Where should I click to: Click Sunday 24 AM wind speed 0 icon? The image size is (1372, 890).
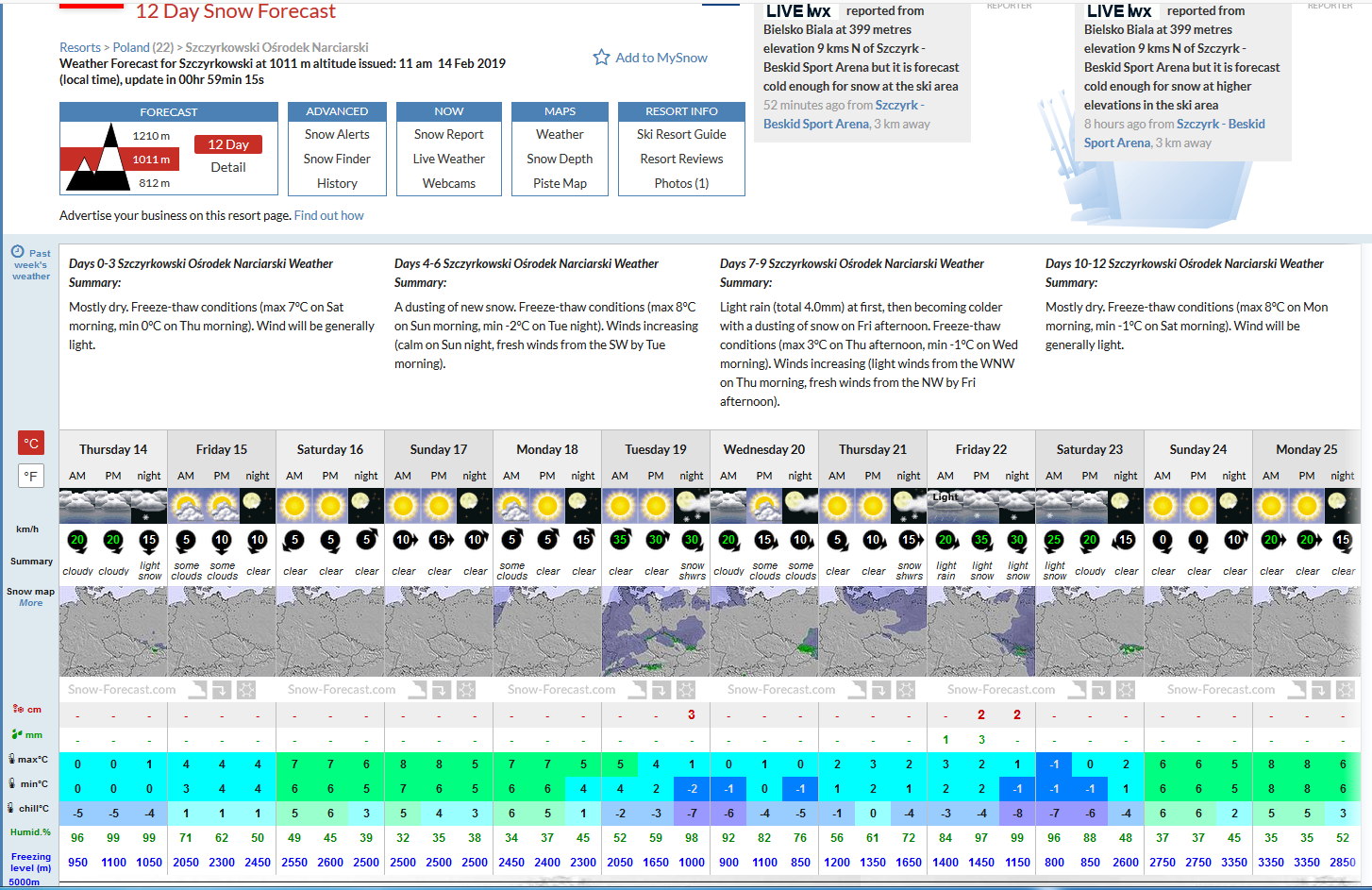1163,541
